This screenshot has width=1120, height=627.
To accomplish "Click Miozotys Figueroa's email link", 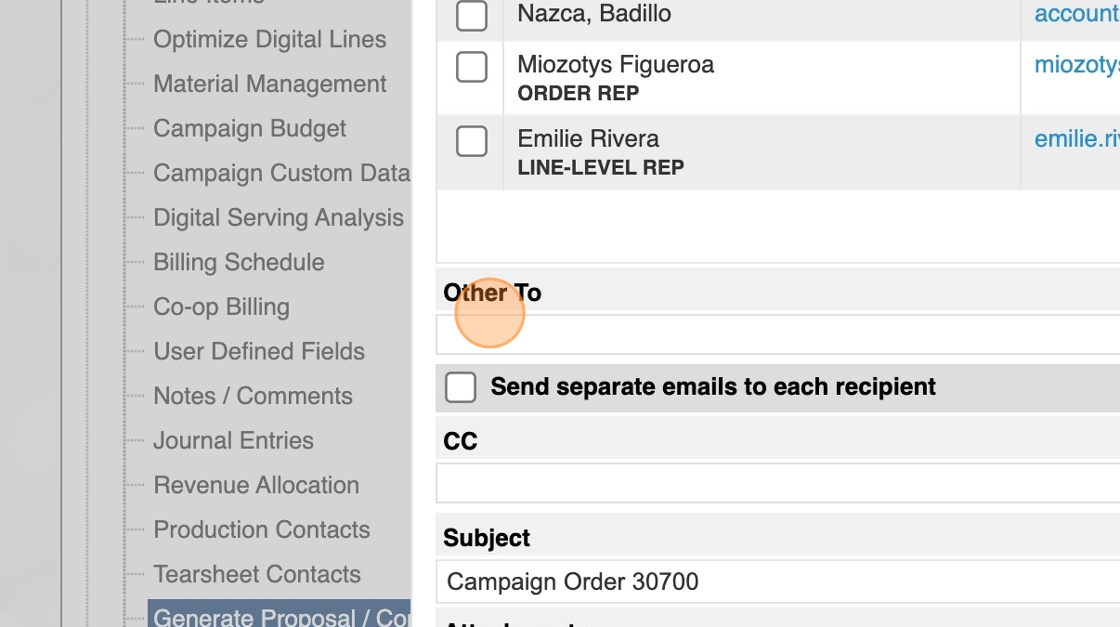I will click(x=1076, y=65).
